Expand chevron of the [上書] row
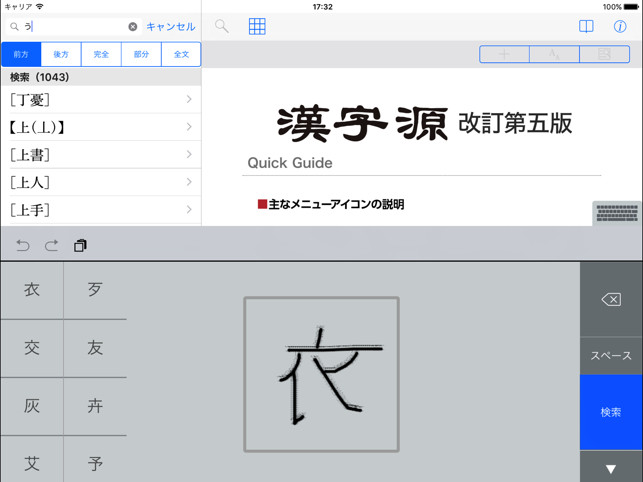Image resolution: width=643 pixels, height=482 pixels. click(189, 154)
